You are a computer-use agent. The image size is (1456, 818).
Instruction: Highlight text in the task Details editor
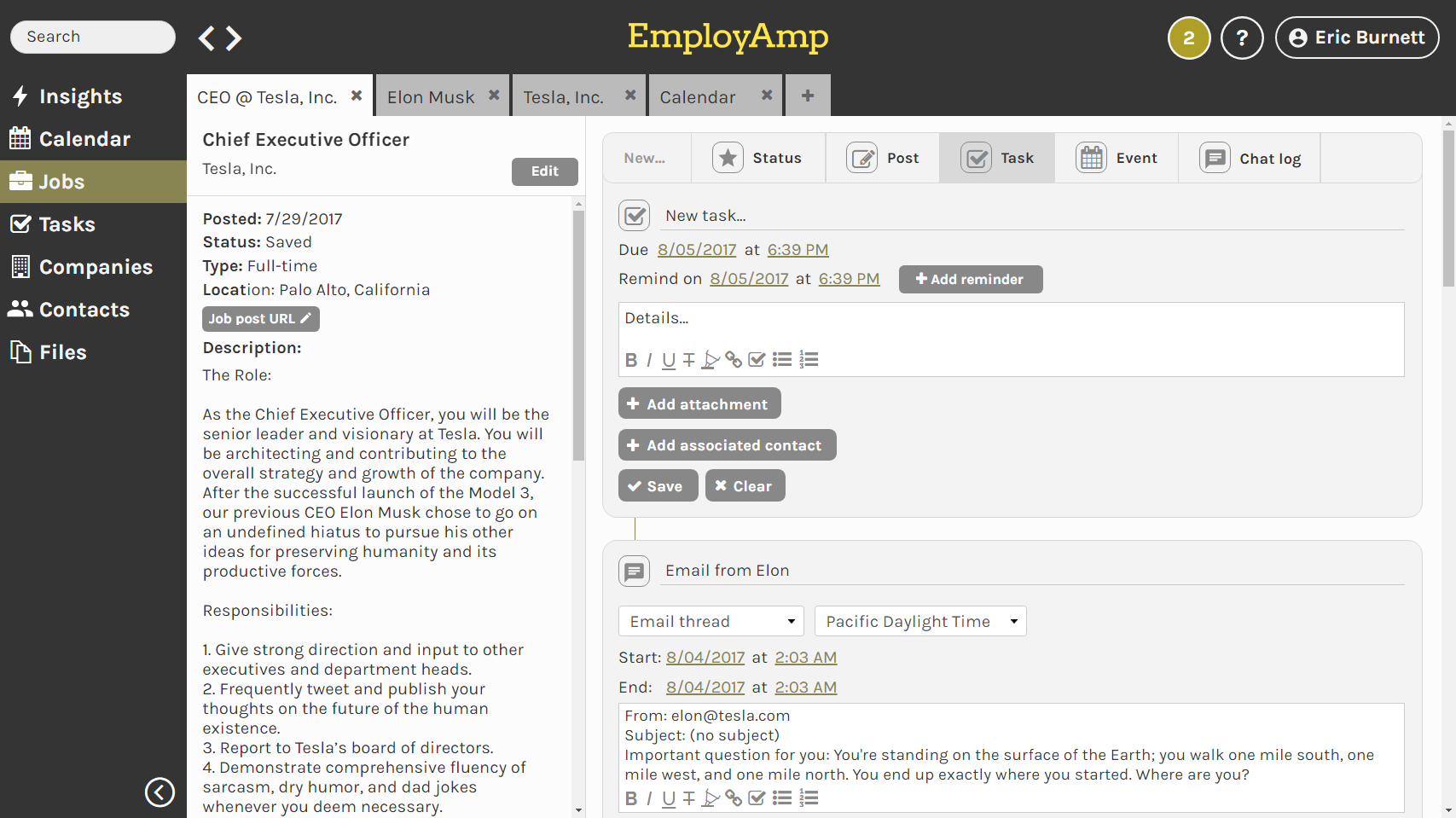click(711, 360)
